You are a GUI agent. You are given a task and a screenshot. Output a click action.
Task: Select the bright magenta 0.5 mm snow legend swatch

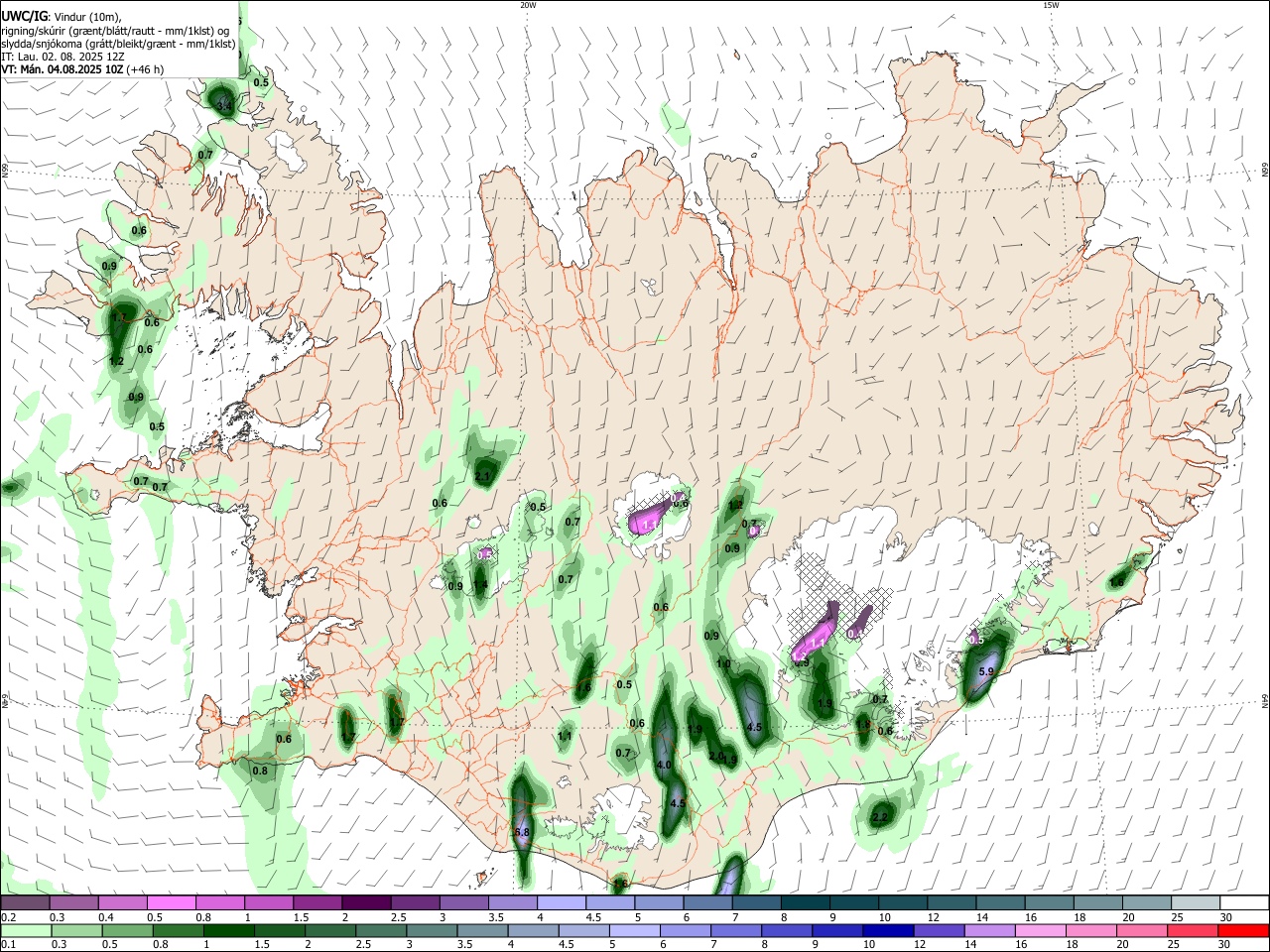(x=172, y=902)
